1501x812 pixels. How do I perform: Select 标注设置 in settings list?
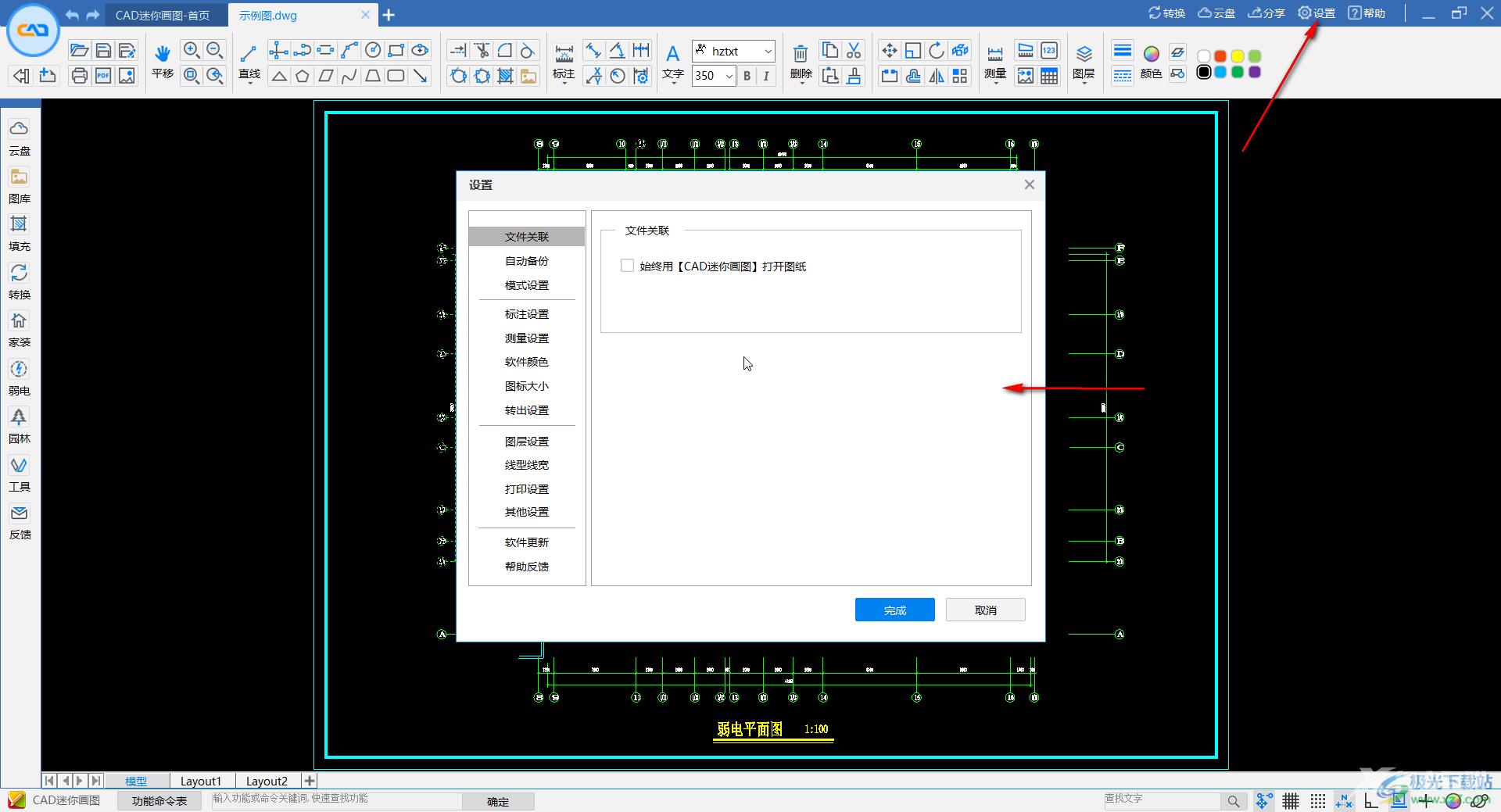[x=527, y=314]
